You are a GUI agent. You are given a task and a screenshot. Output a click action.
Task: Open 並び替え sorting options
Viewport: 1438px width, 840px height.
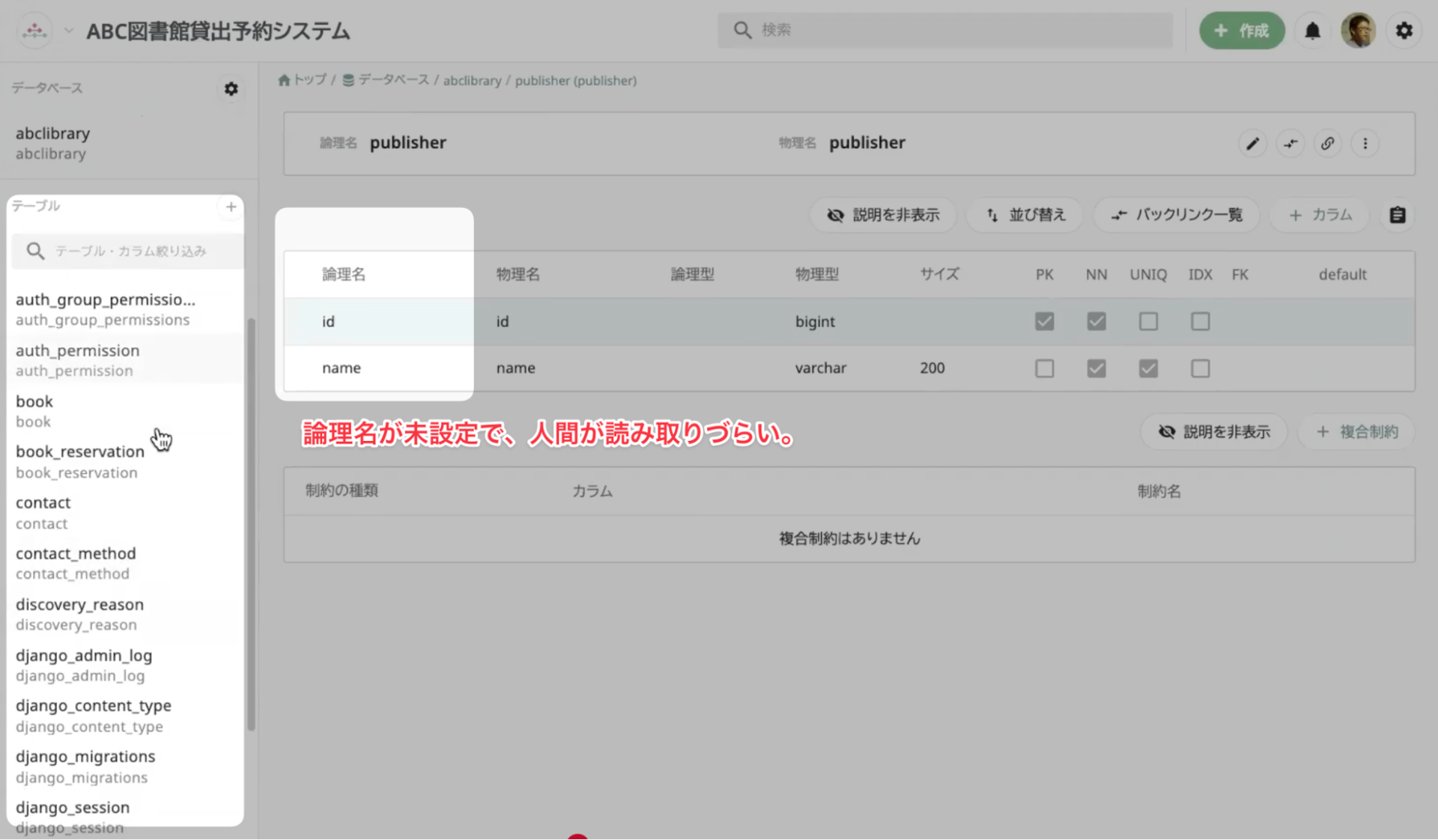coord(1024,215)
